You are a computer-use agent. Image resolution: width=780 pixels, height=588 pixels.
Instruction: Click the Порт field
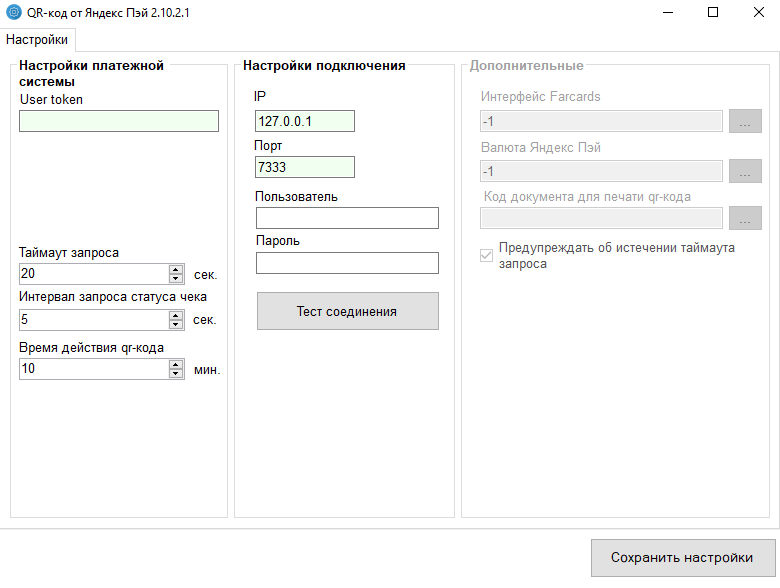point(304,167)
